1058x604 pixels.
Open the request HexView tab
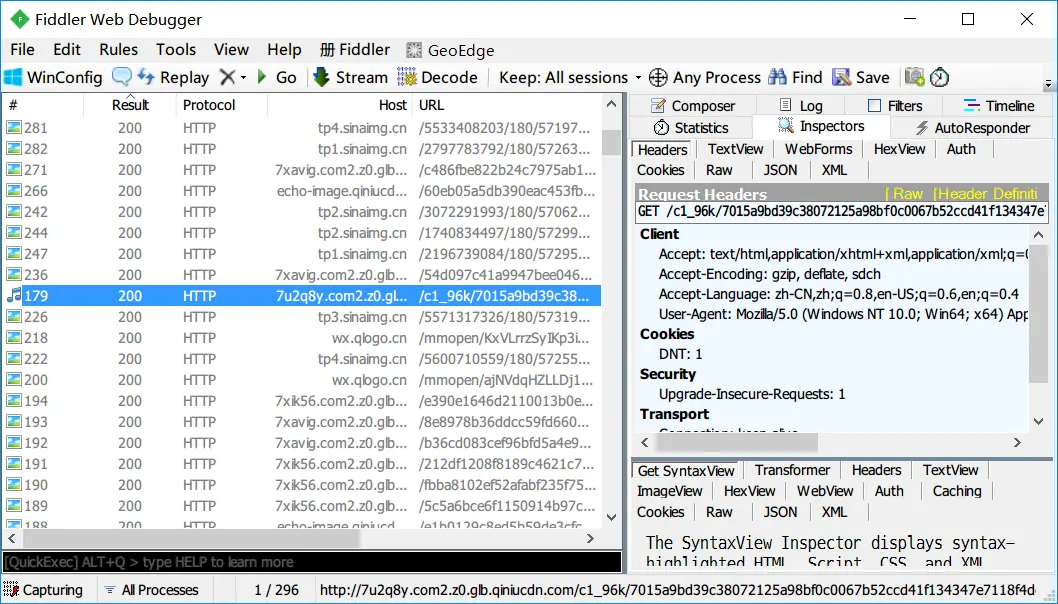pyautogui.click(x=899, y=149)
